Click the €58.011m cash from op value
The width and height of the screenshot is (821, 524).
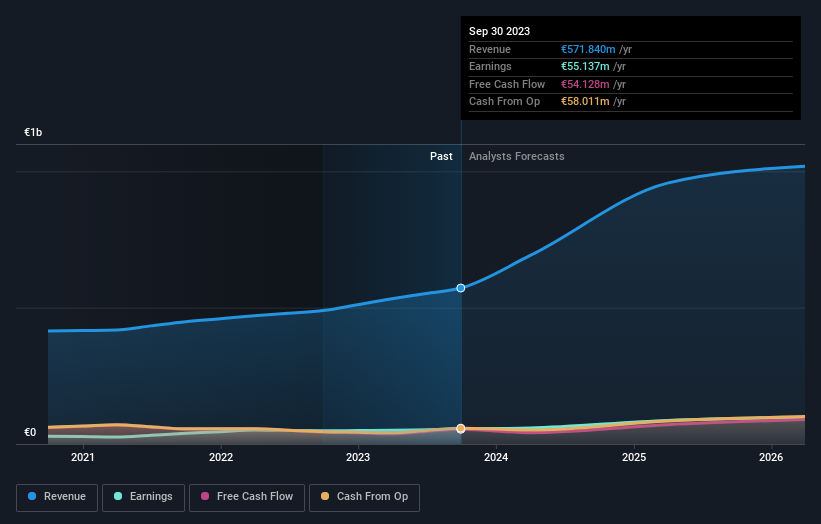tap(585, 102)
